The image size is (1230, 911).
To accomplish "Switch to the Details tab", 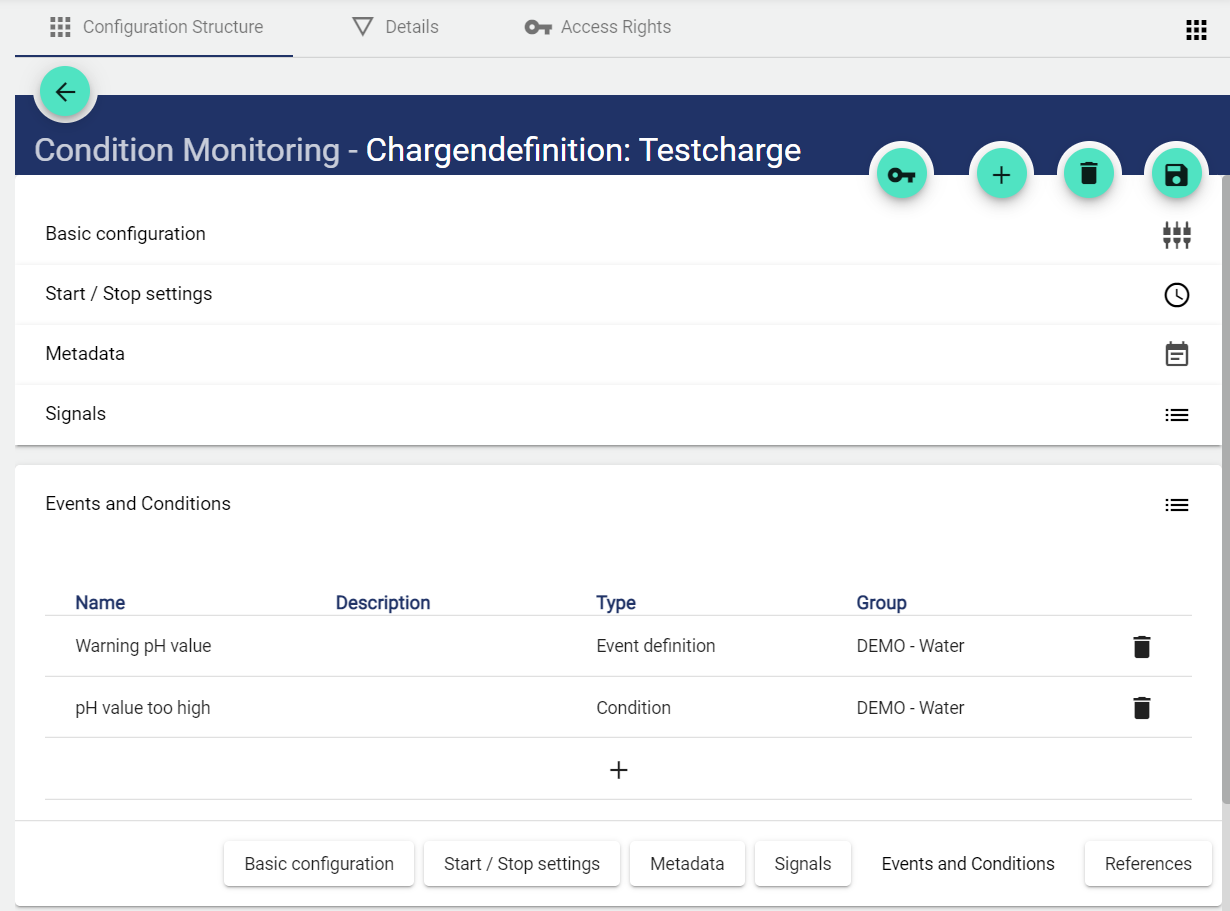I will 396,27.
